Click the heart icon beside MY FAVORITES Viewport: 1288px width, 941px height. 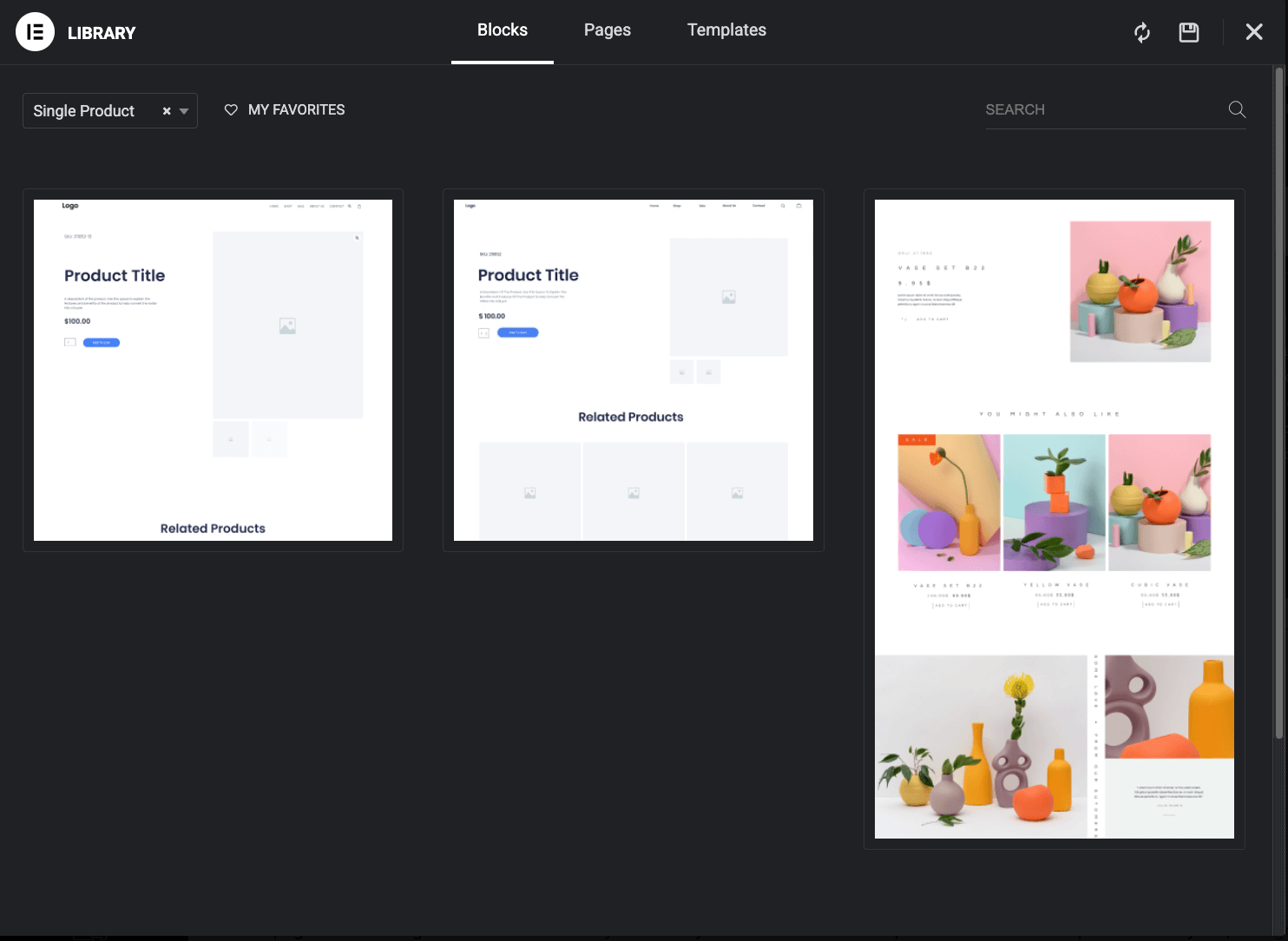pyautogui.click(x=230, y=109)
